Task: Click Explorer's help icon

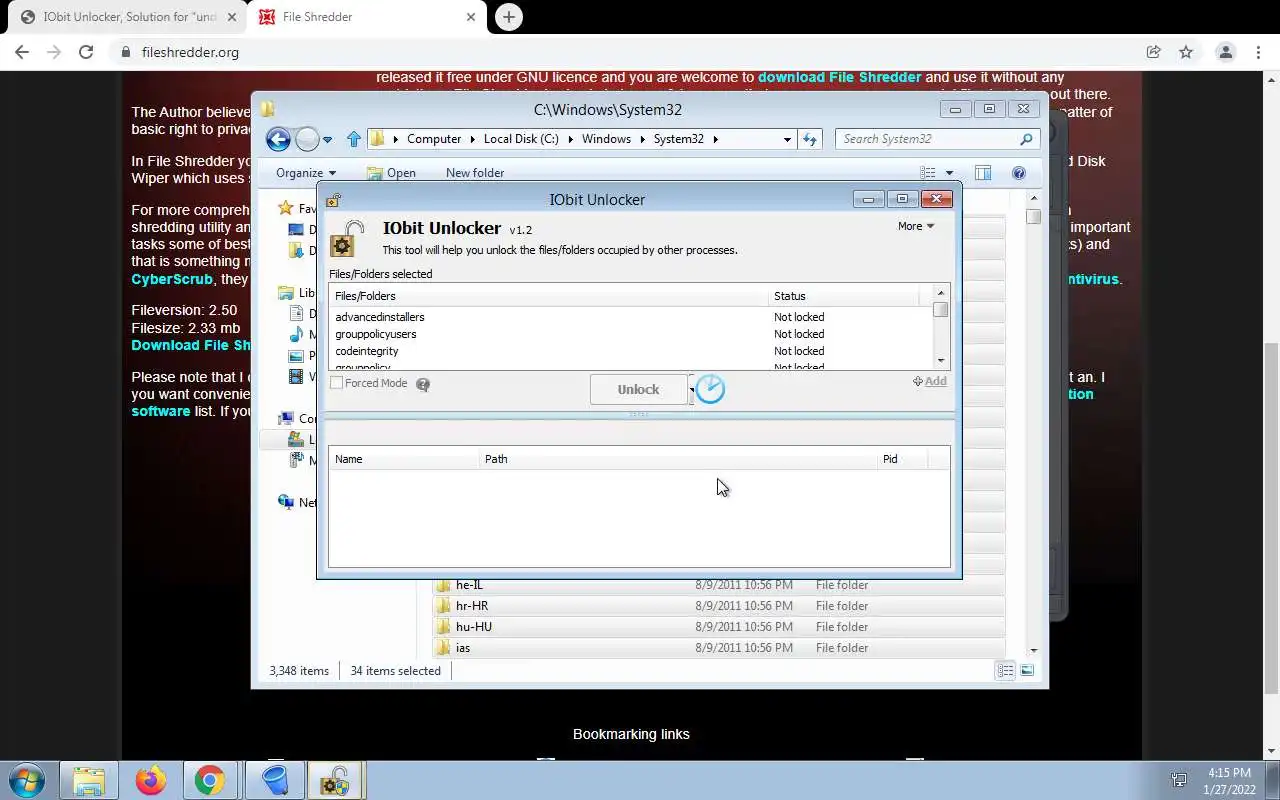Action: pos(1019,173)
